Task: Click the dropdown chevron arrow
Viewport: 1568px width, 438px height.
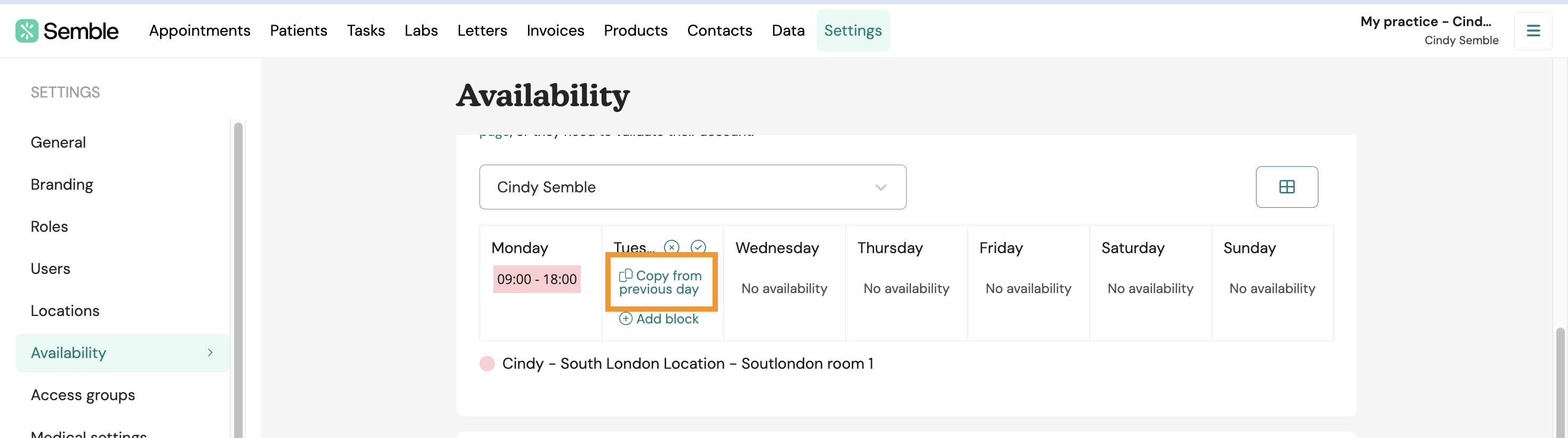Action: point(880,188)
